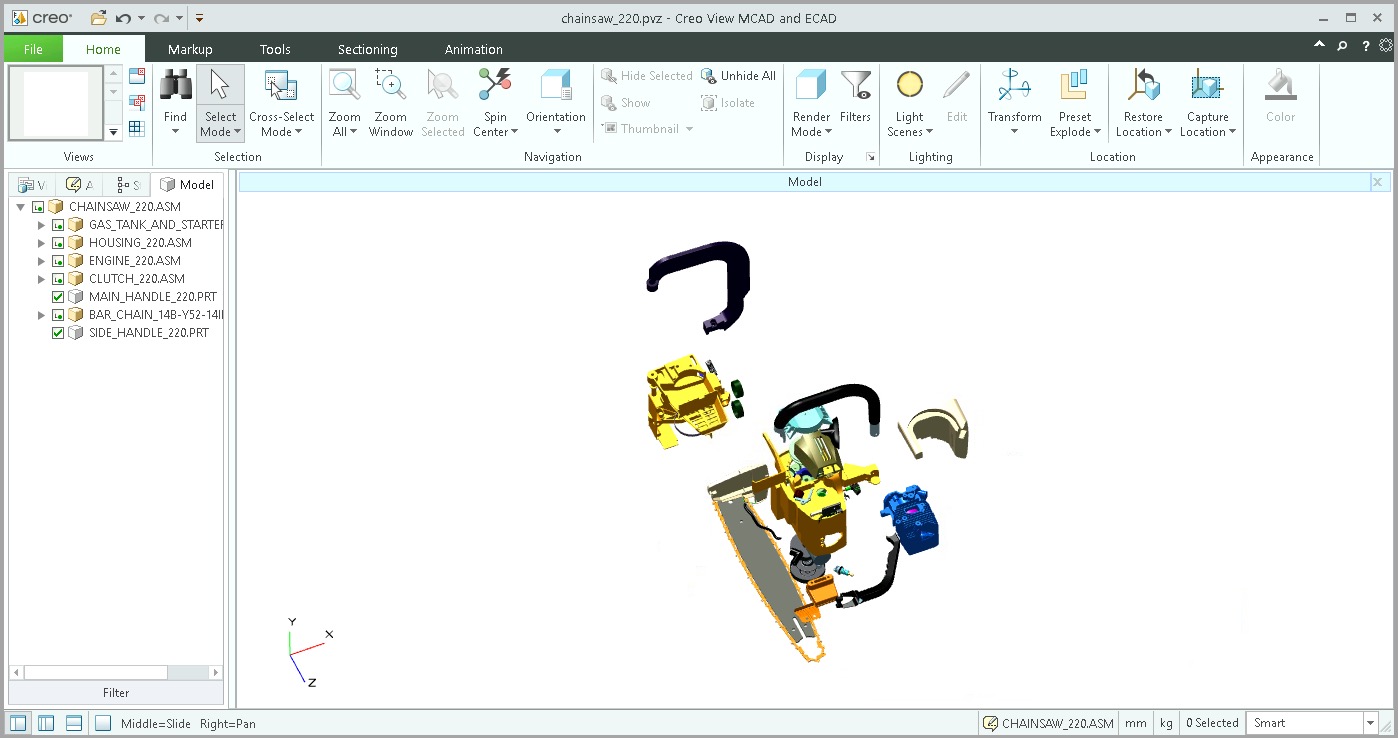Image resolution: width=1398 pixels, height=738 pixels.
Task: Open the Select Mode dropdown arrow
Action: click(x=238, y=132)
